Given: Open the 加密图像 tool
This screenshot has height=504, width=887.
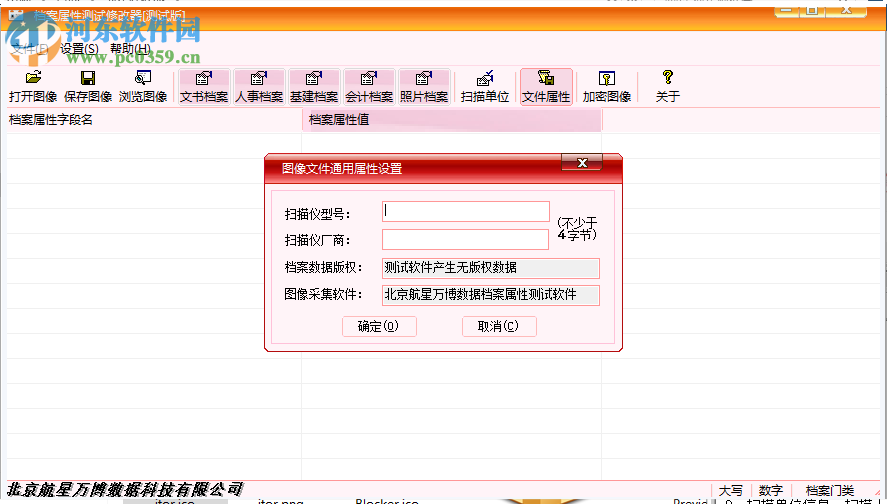Looking at the screenshot, I should click(606, 87).
